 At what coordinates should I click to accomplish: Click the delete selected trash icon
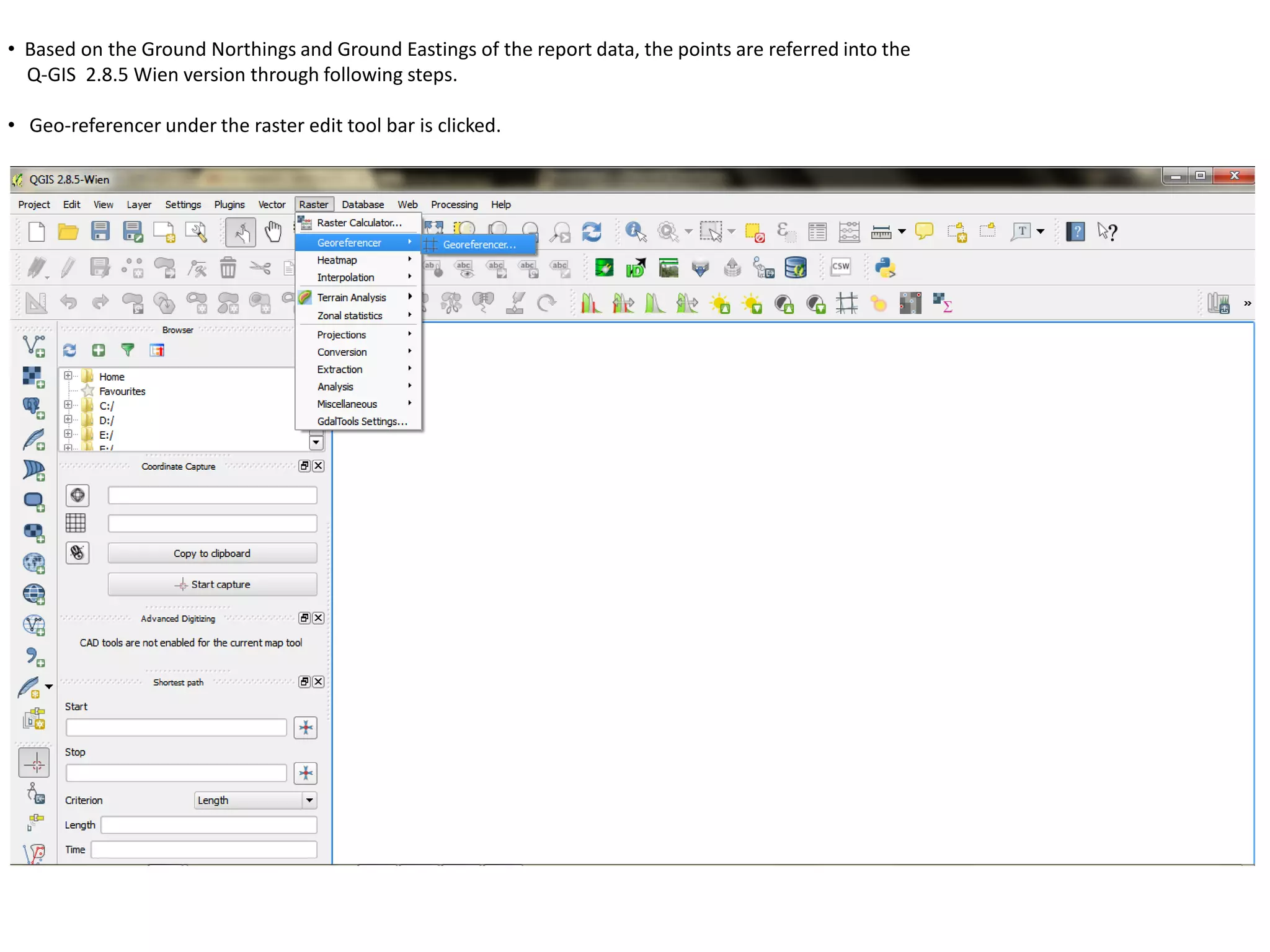click(228, 268)
